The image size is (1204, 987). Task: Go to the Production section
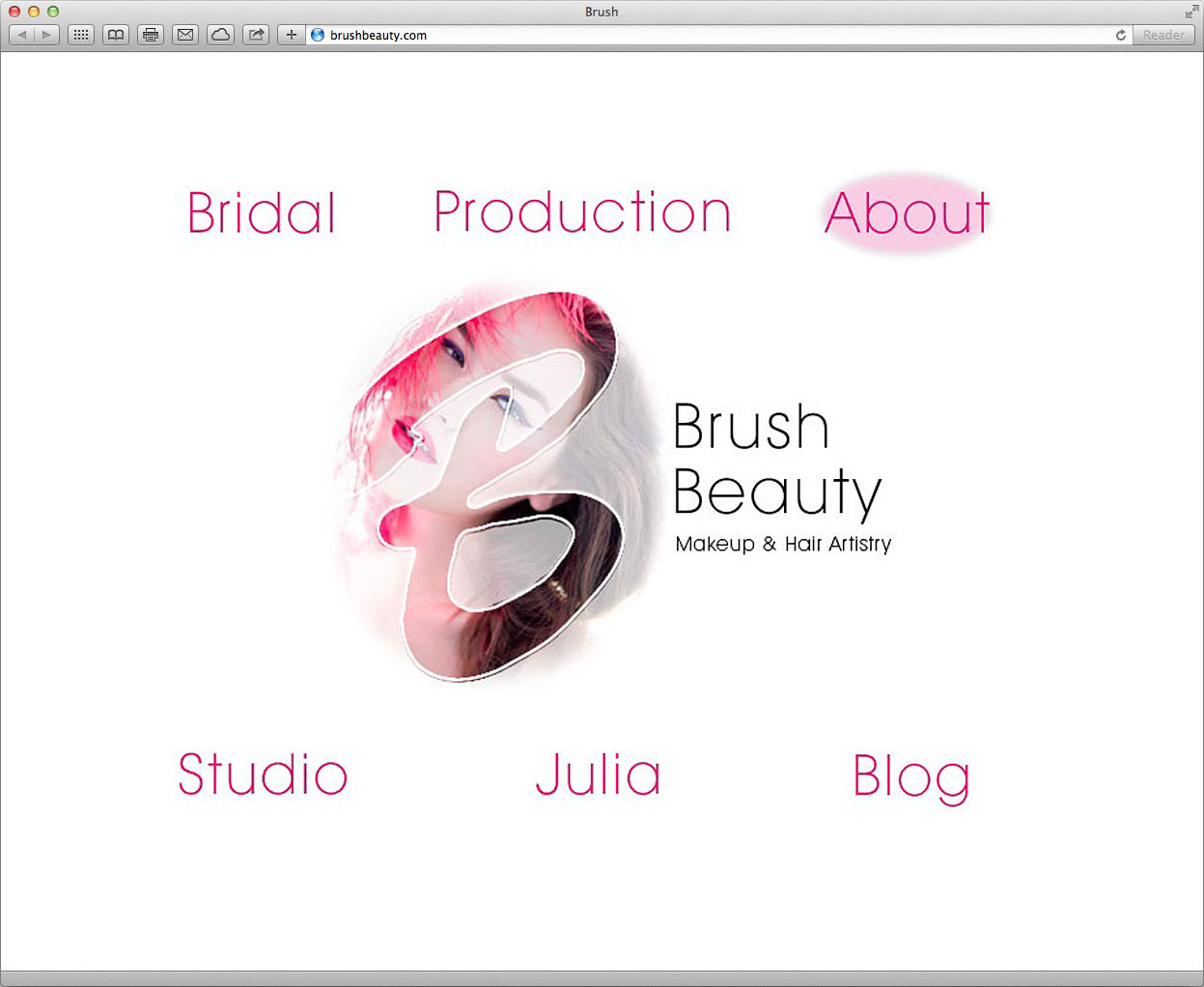tap(582, 212)
